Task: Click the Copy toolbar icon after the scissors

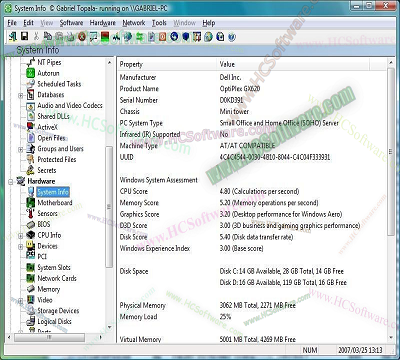Action: [48, 36]
